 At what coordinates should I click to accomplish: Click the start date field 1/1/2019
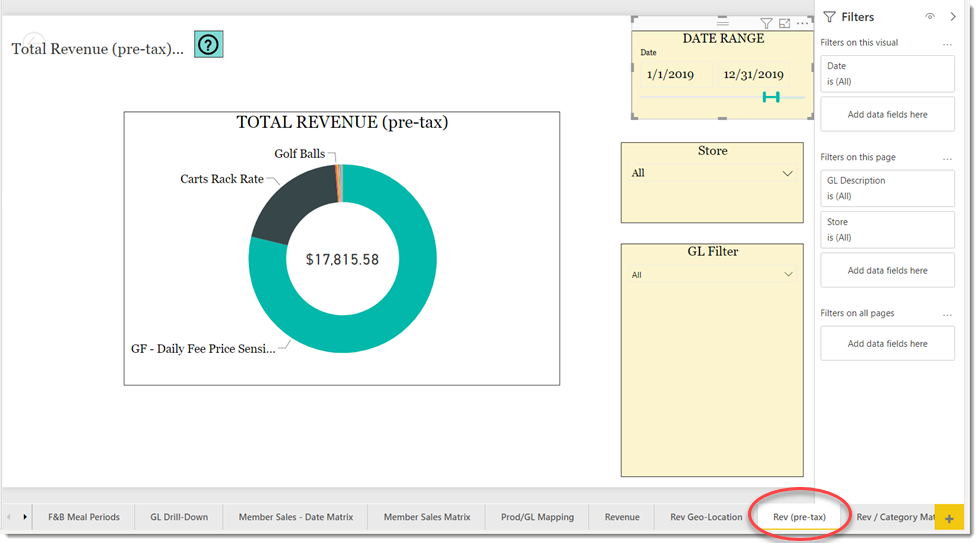(x=676, y=74)
